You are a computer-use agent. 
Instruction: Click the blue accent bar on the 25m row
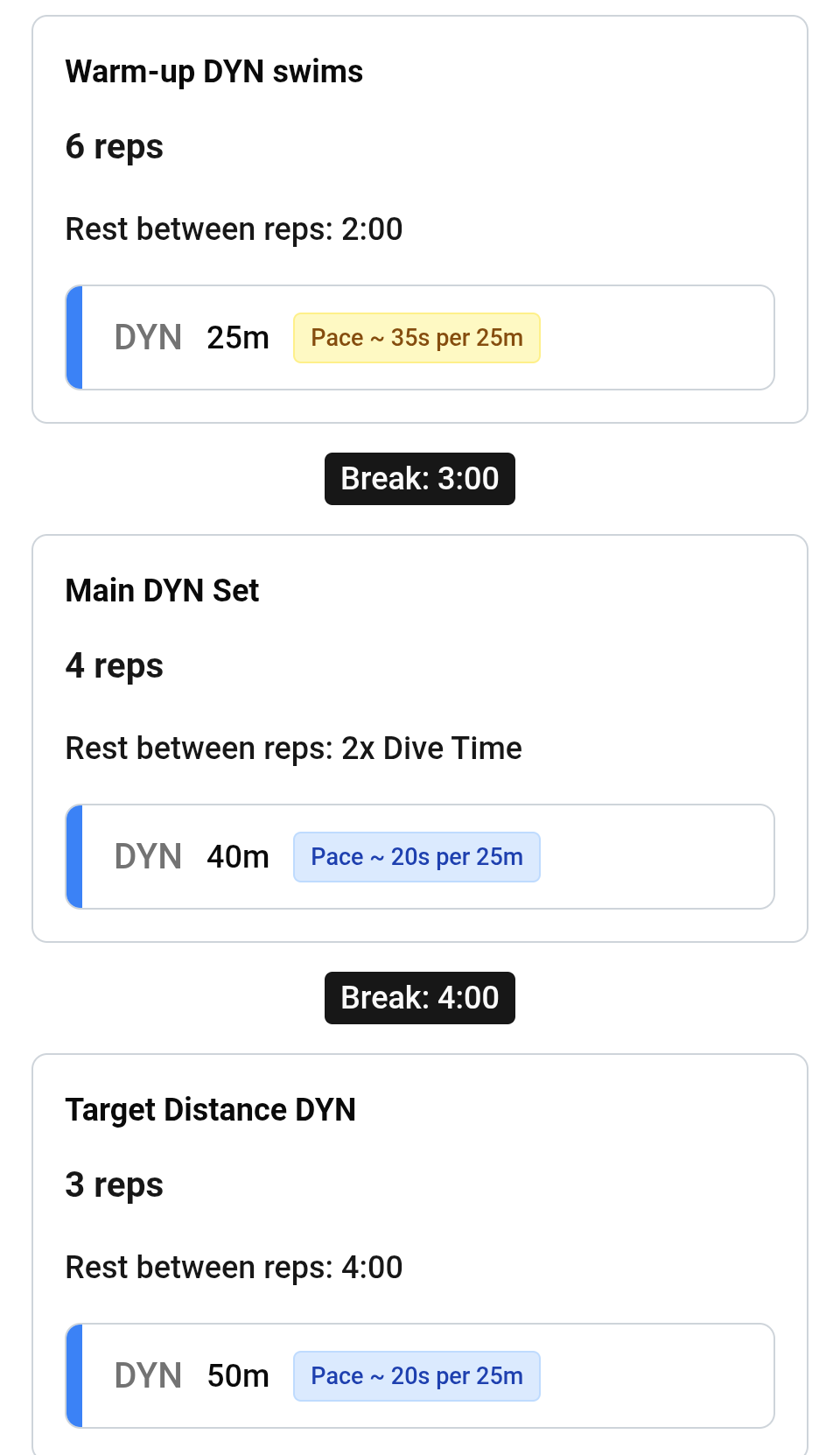pos(75,337)
